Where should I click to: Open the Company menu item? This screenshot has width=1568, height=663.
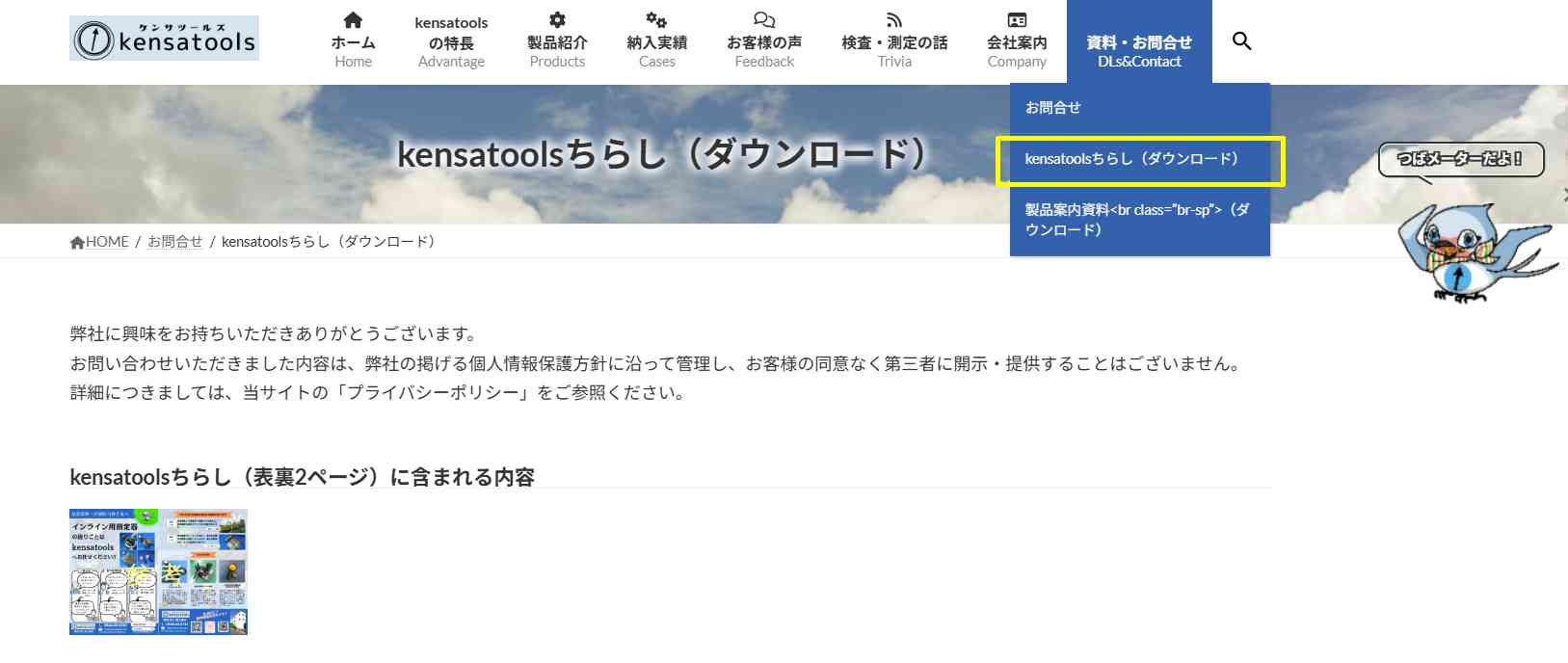pyautogui.click(x=1017, y=41)
